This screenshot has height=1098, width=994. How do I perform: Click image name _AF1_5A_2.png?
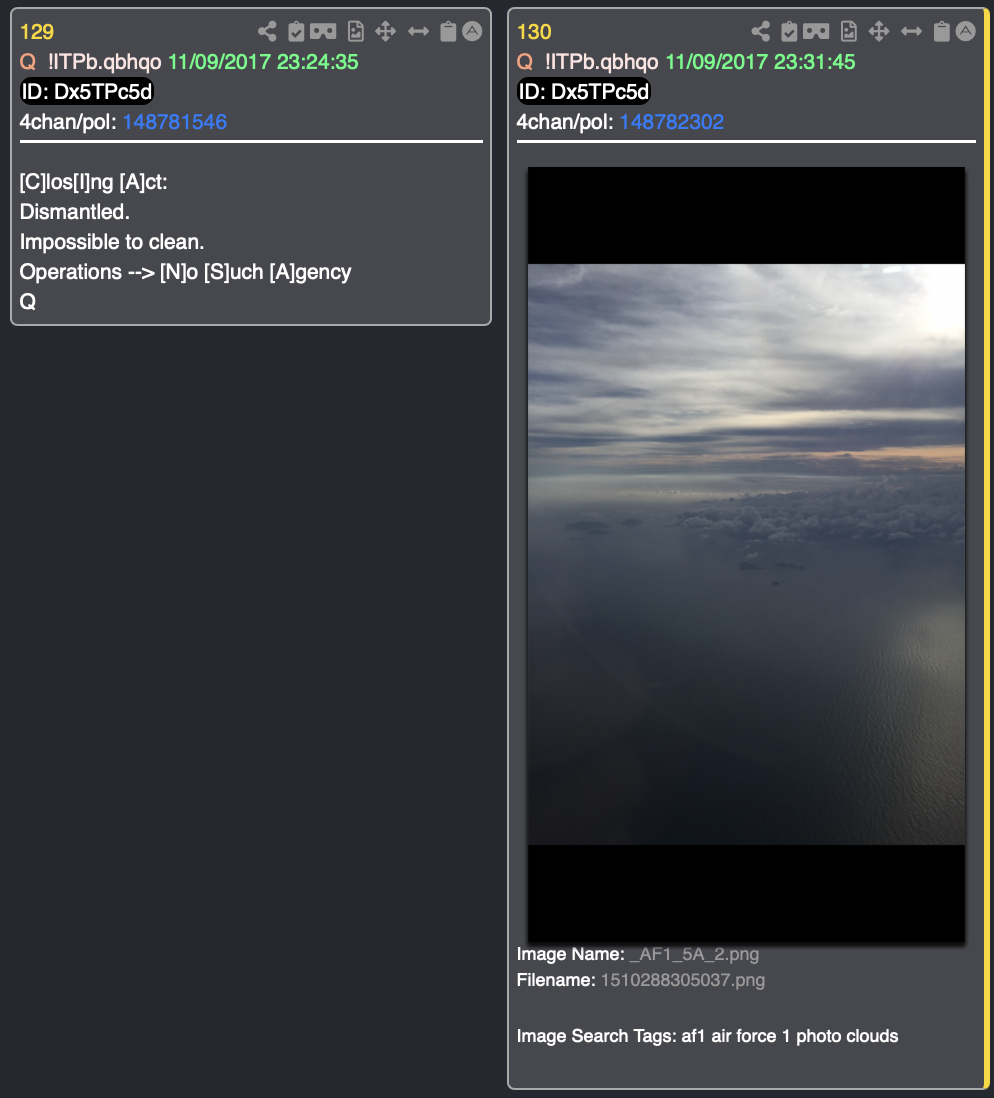[694, 954]
